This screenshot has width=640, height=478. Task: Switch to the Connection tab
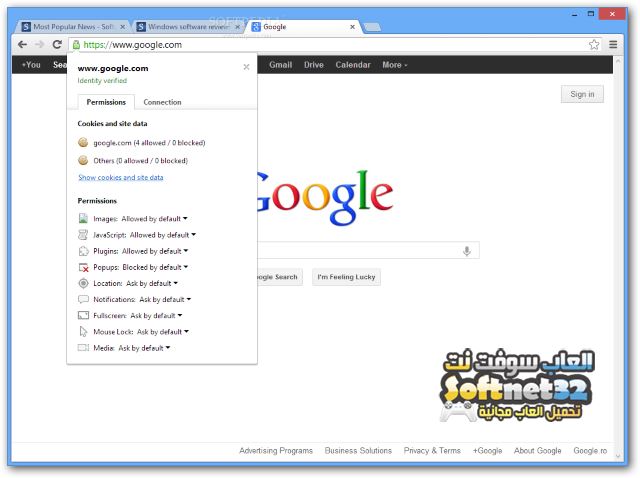click(x=162, y=102)
